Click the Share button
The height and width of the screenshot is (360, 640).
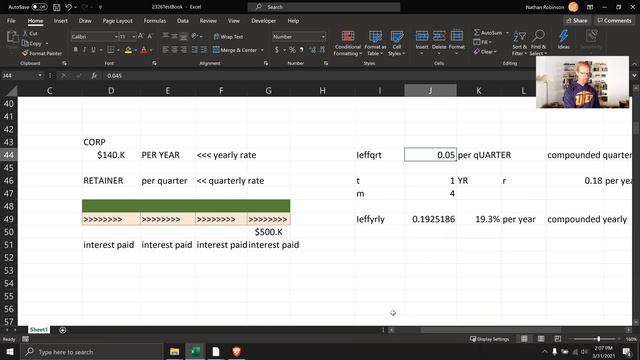point(577,20)
